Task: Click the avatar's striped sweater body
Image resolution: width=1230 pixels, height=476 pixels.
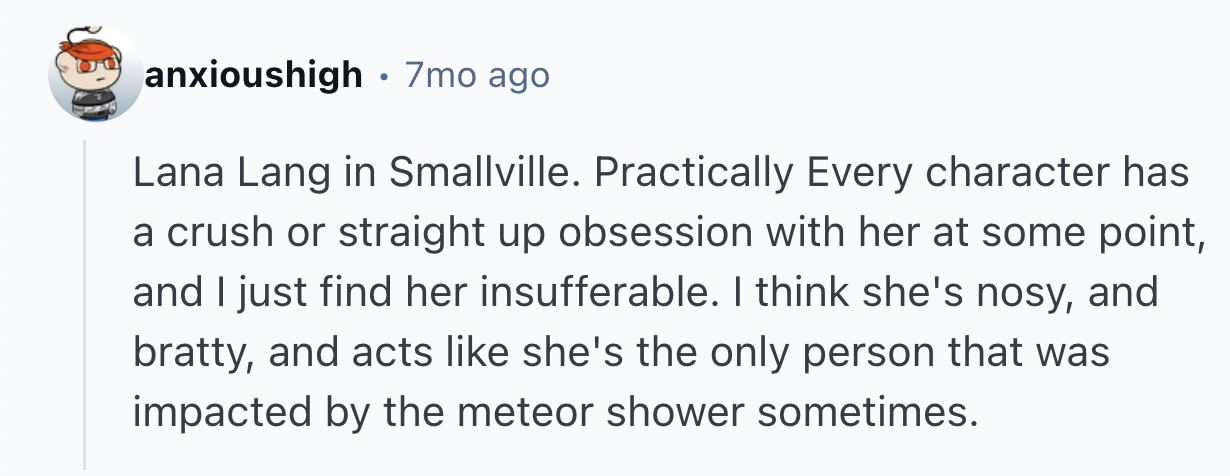Action: [x=99, y=100]
